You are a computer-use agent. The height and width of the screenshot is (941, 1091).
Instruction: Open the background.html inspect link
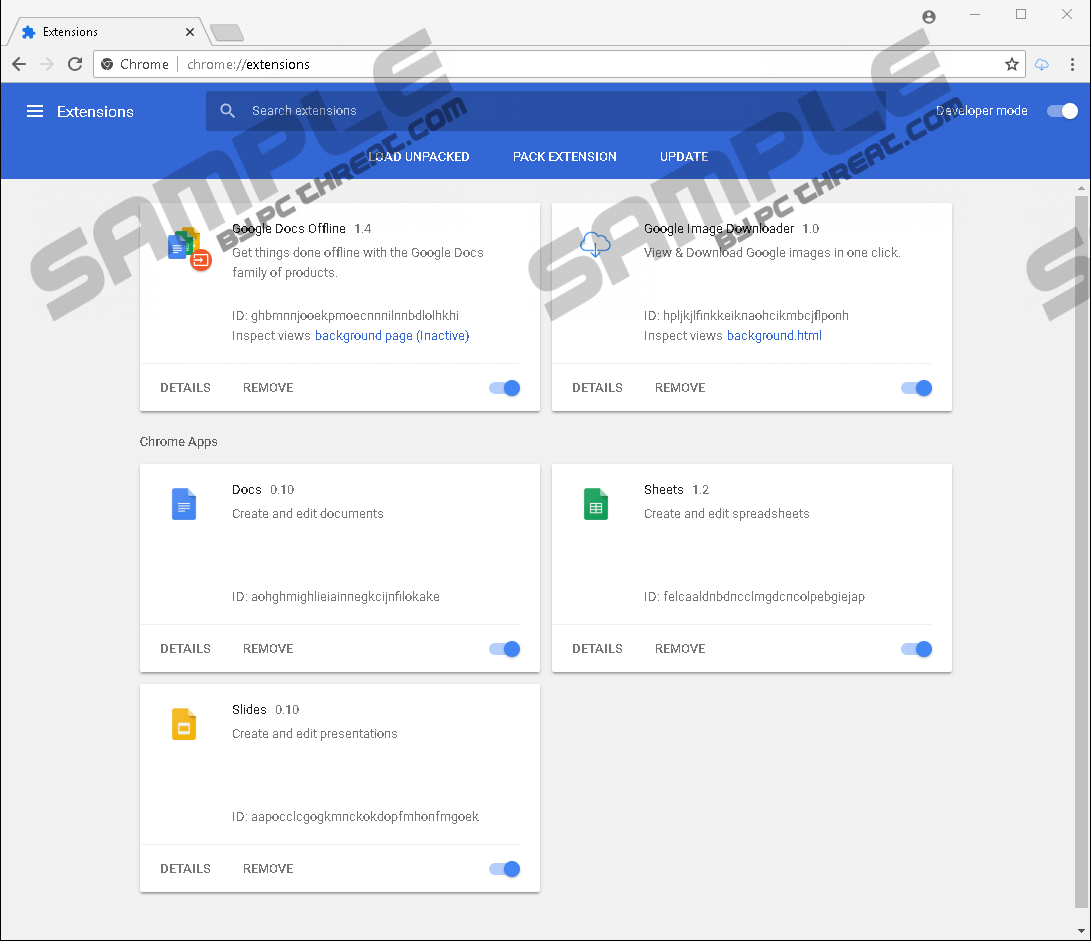[x=774, y=335]
